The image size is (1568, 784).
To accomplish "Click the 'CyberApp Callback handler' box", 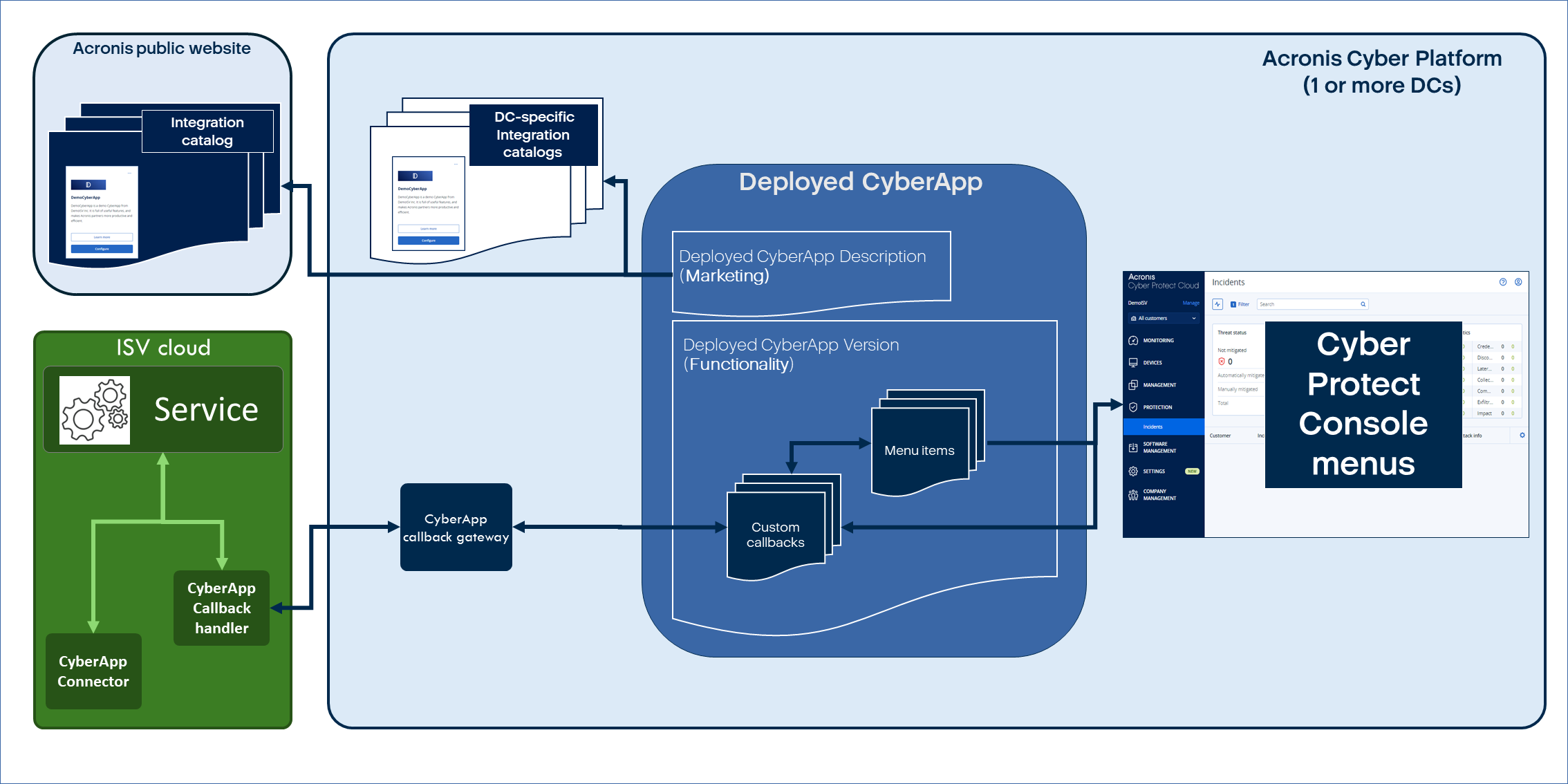I will coord(222,608).
